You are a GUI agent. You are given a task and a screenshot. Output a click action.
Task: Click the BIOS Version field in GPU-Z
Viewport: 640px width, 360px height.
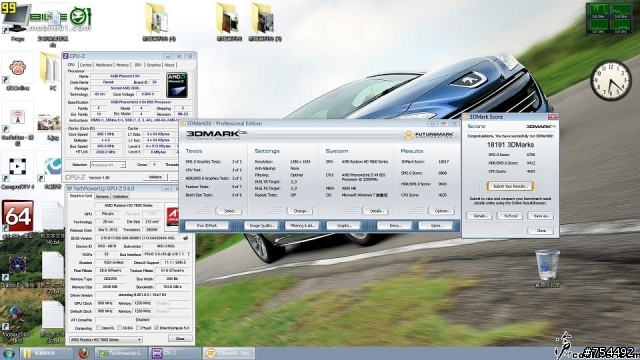[x=138, y=238]
